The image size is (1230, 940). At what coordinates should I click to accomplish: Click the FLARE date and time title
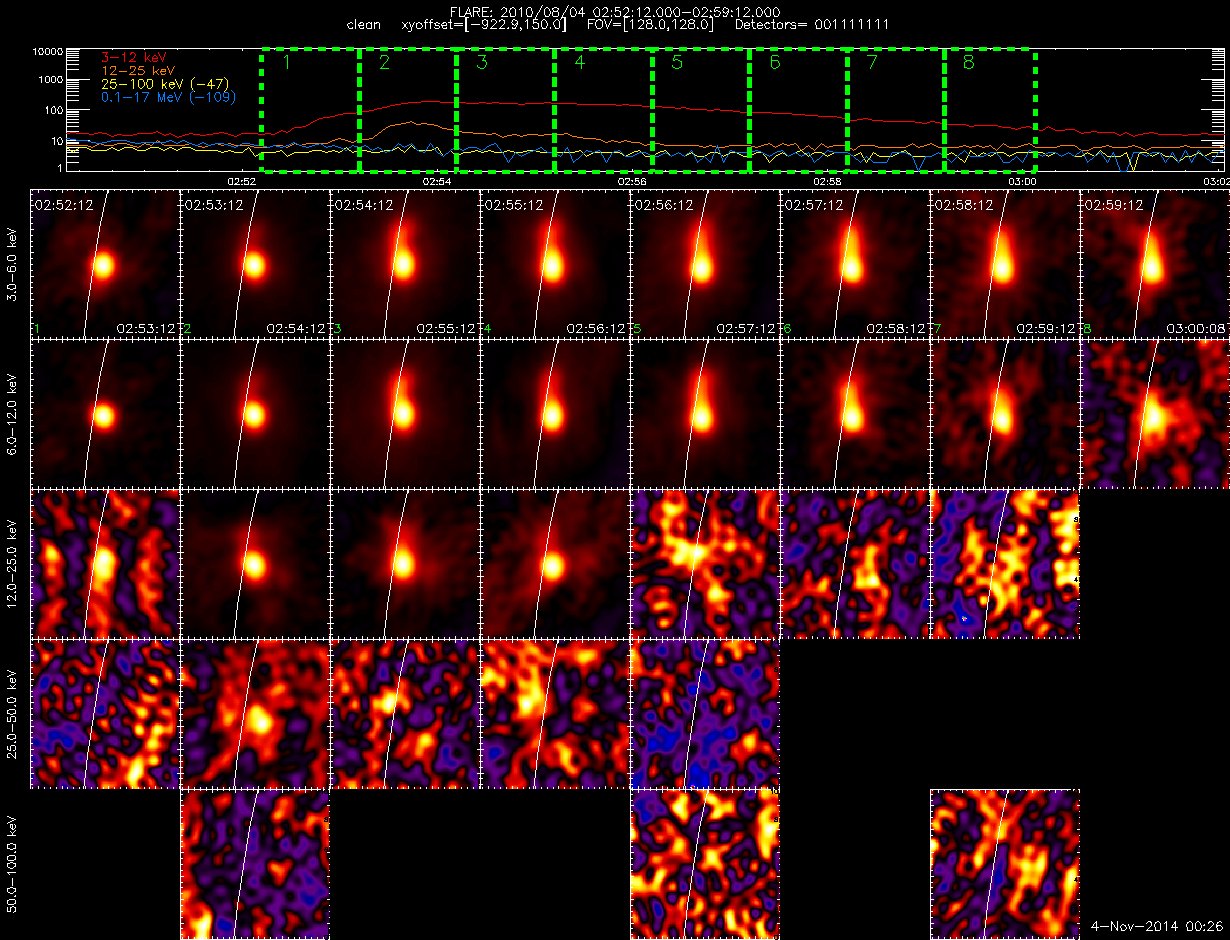click(615, 11)
